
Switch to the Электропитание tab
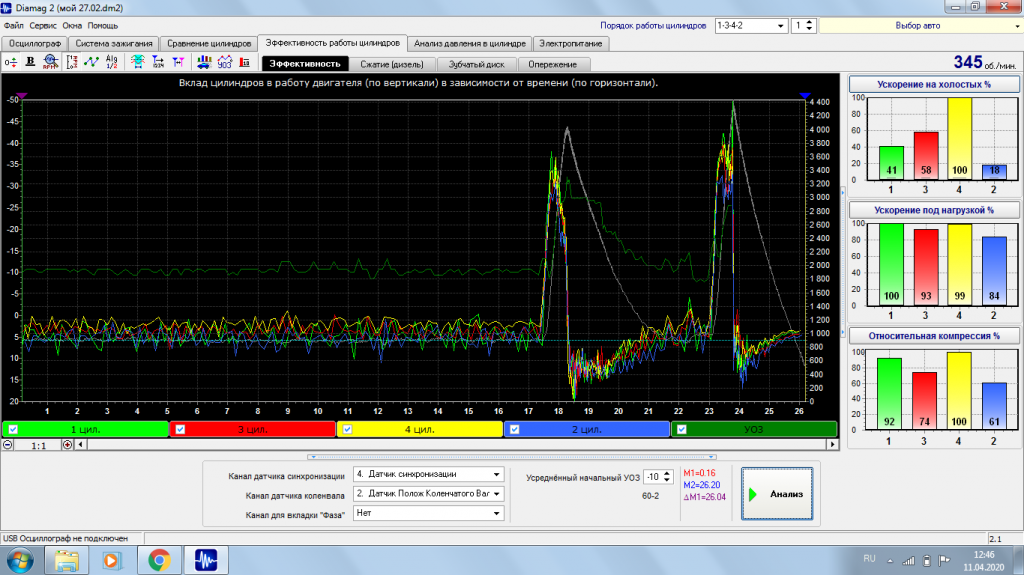571,44
